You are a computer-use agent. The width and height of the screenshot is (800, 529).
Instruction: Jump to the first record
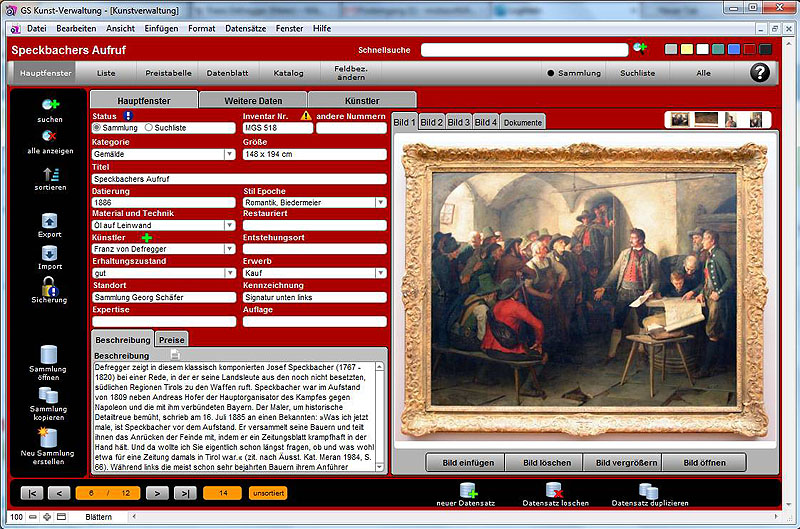pyautogui.click(x=32, y=493)
